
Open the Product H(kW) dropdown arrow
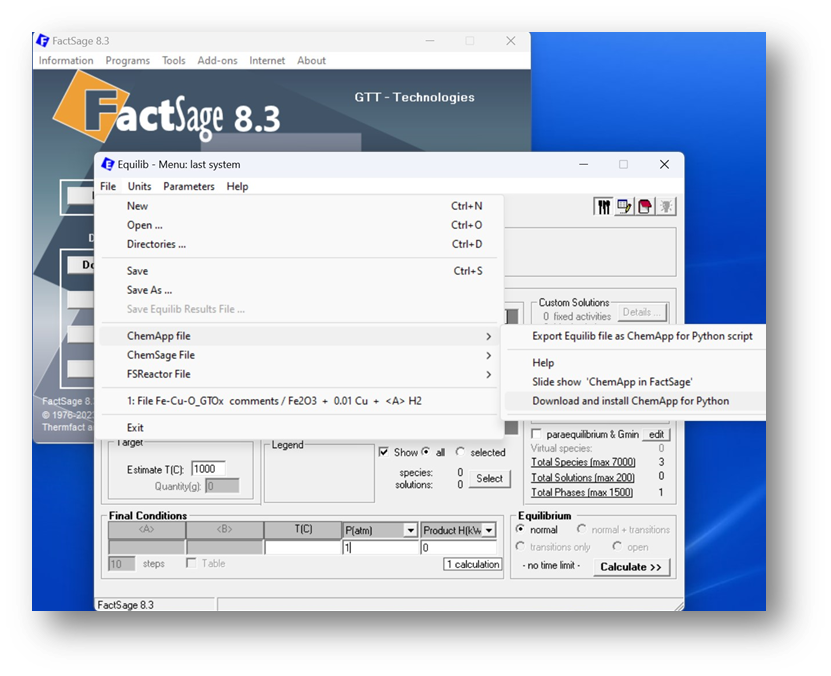[x=489, y=530]
